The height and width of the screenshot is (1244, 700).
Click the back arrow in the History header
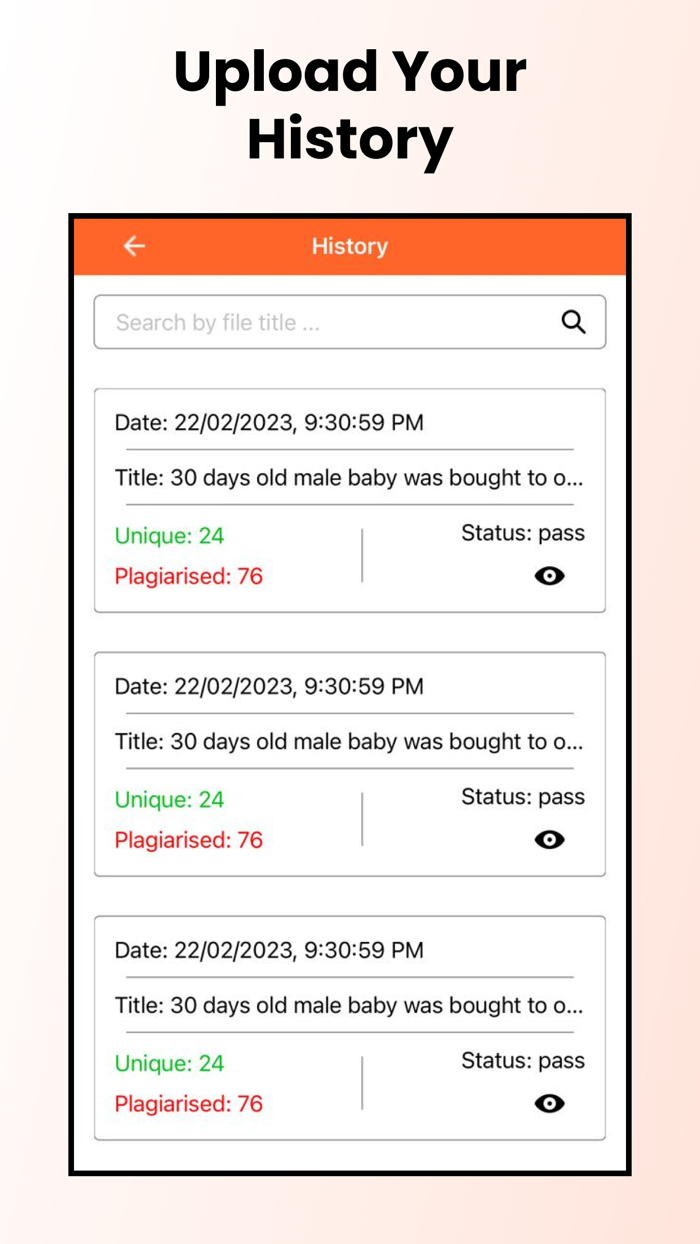[133, 246]
